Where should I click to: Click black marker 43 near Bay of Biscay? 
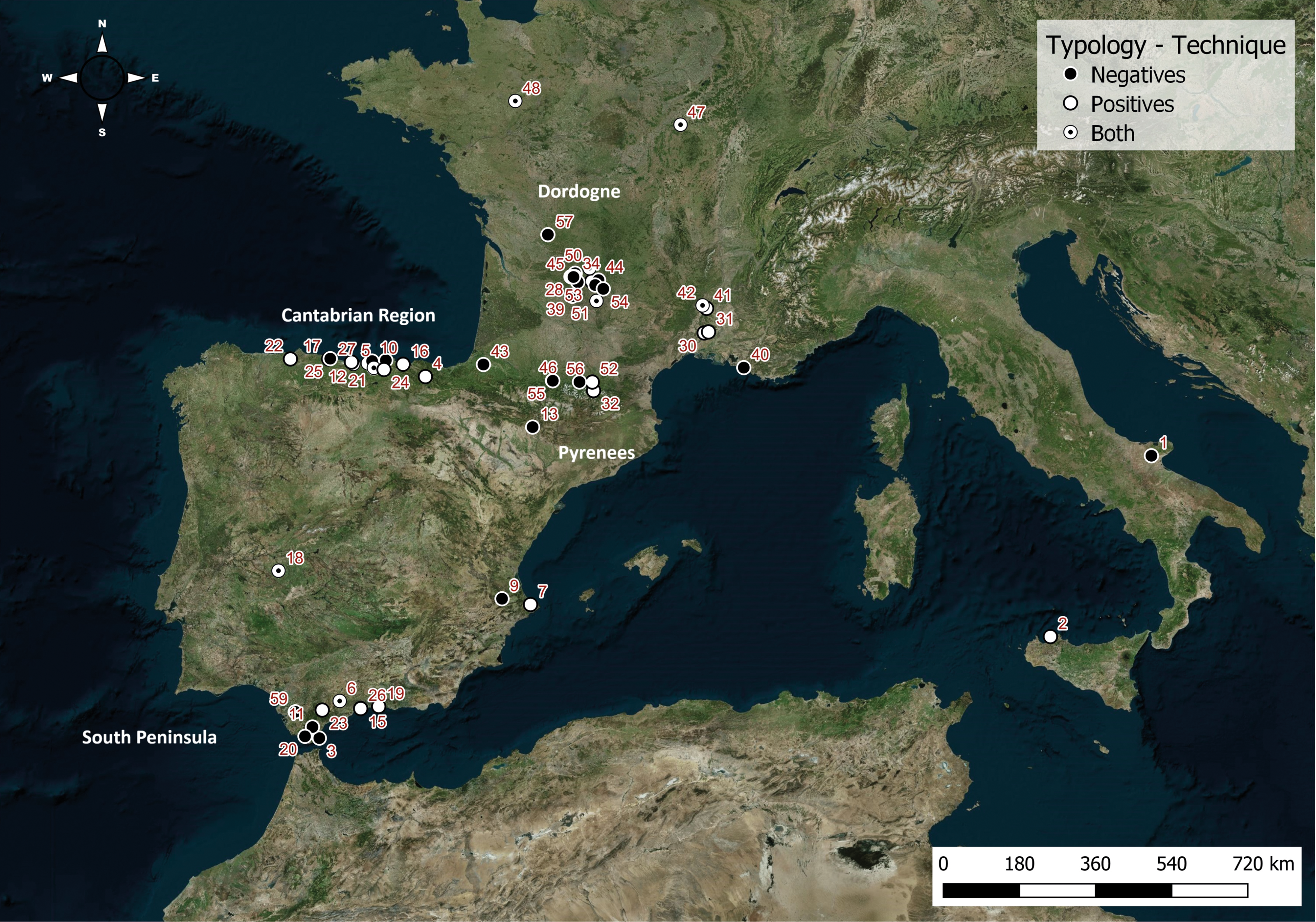pos(483,364)
